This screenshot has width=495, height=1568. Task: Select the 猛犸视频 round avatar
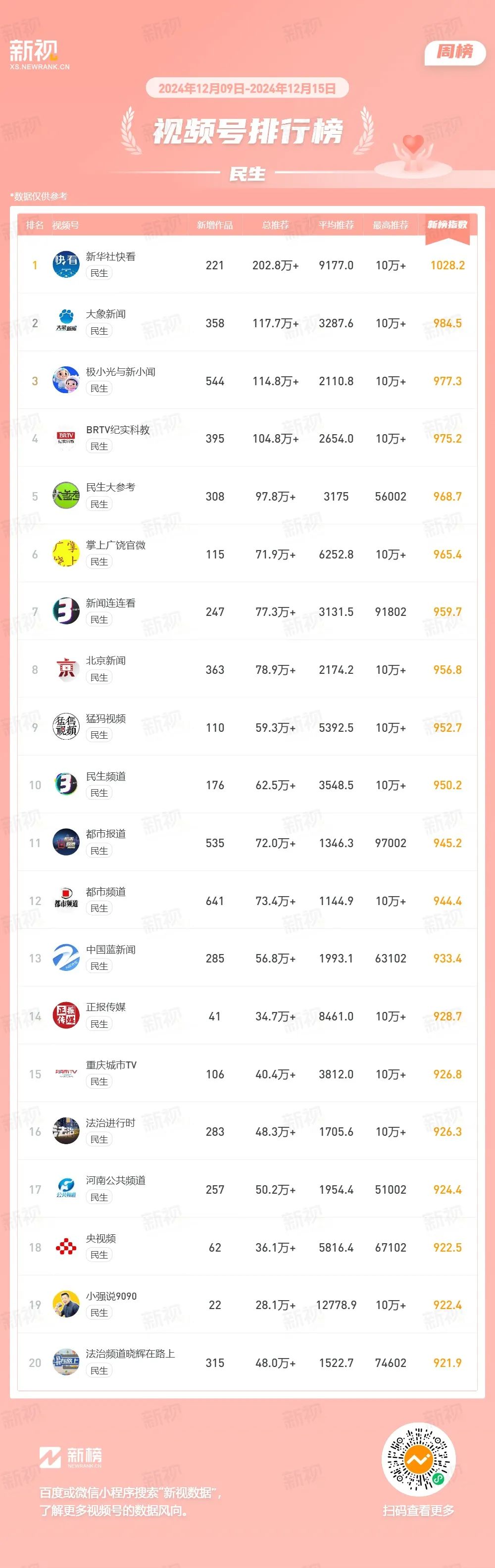(66, 727)
